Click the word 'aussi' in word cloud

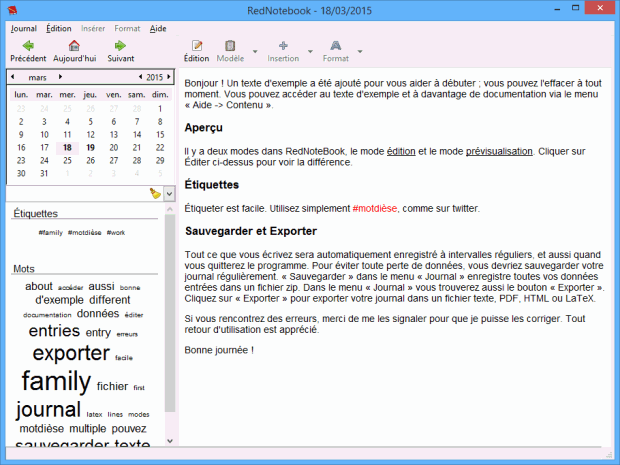pyautogui.click(x=101, y=286)
